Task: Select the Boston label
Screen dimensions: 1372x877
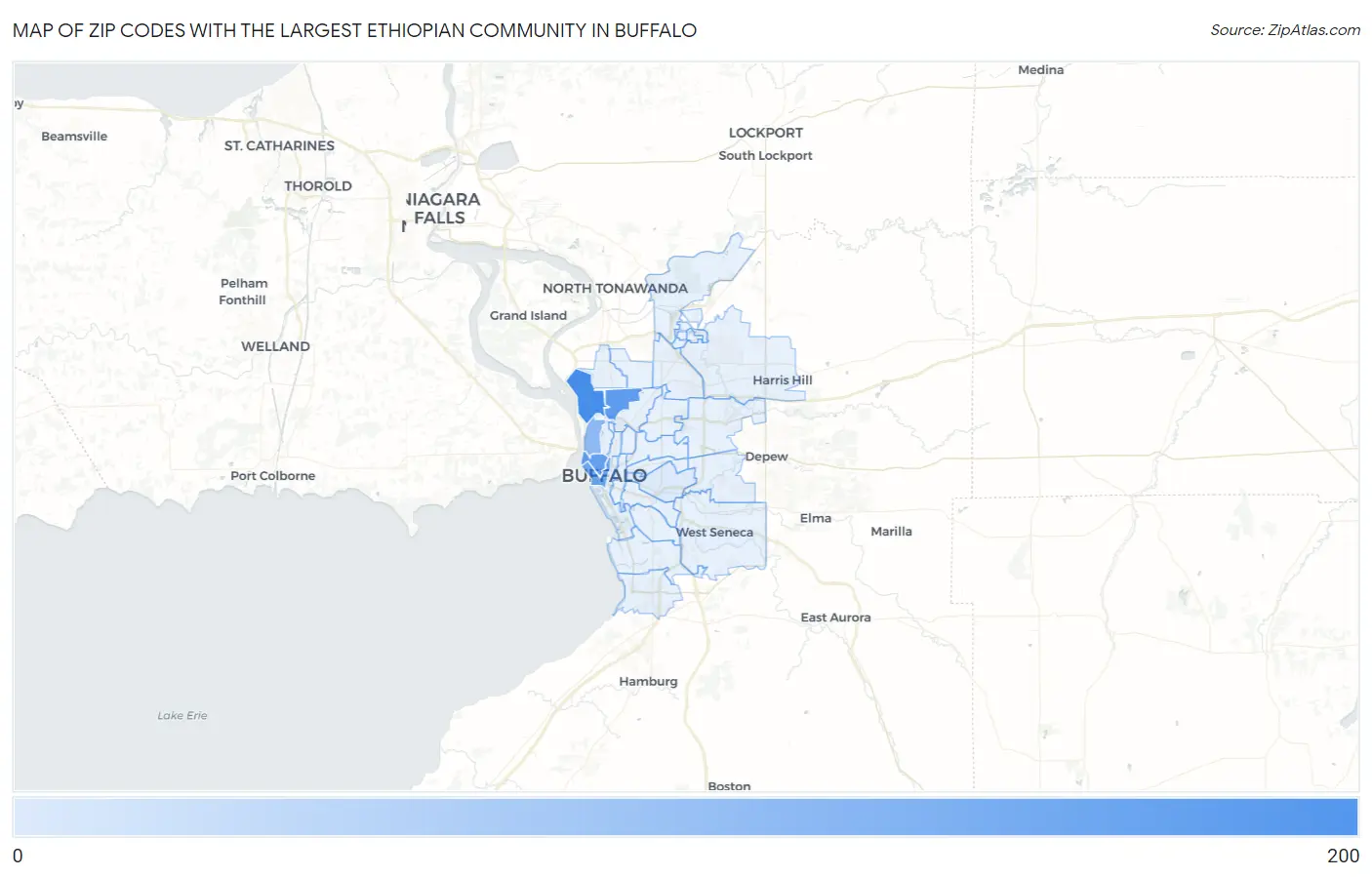Action: coord(729,785)
